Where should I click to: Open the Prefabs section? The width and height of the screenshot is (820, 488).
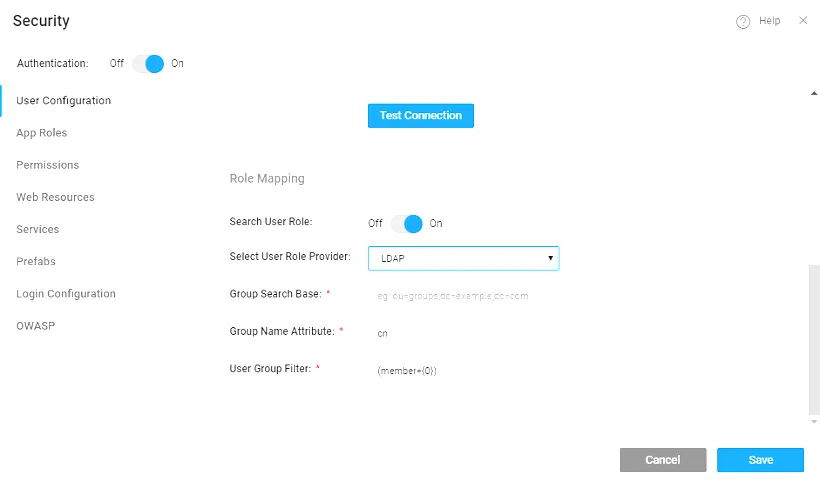click(36, 261)
